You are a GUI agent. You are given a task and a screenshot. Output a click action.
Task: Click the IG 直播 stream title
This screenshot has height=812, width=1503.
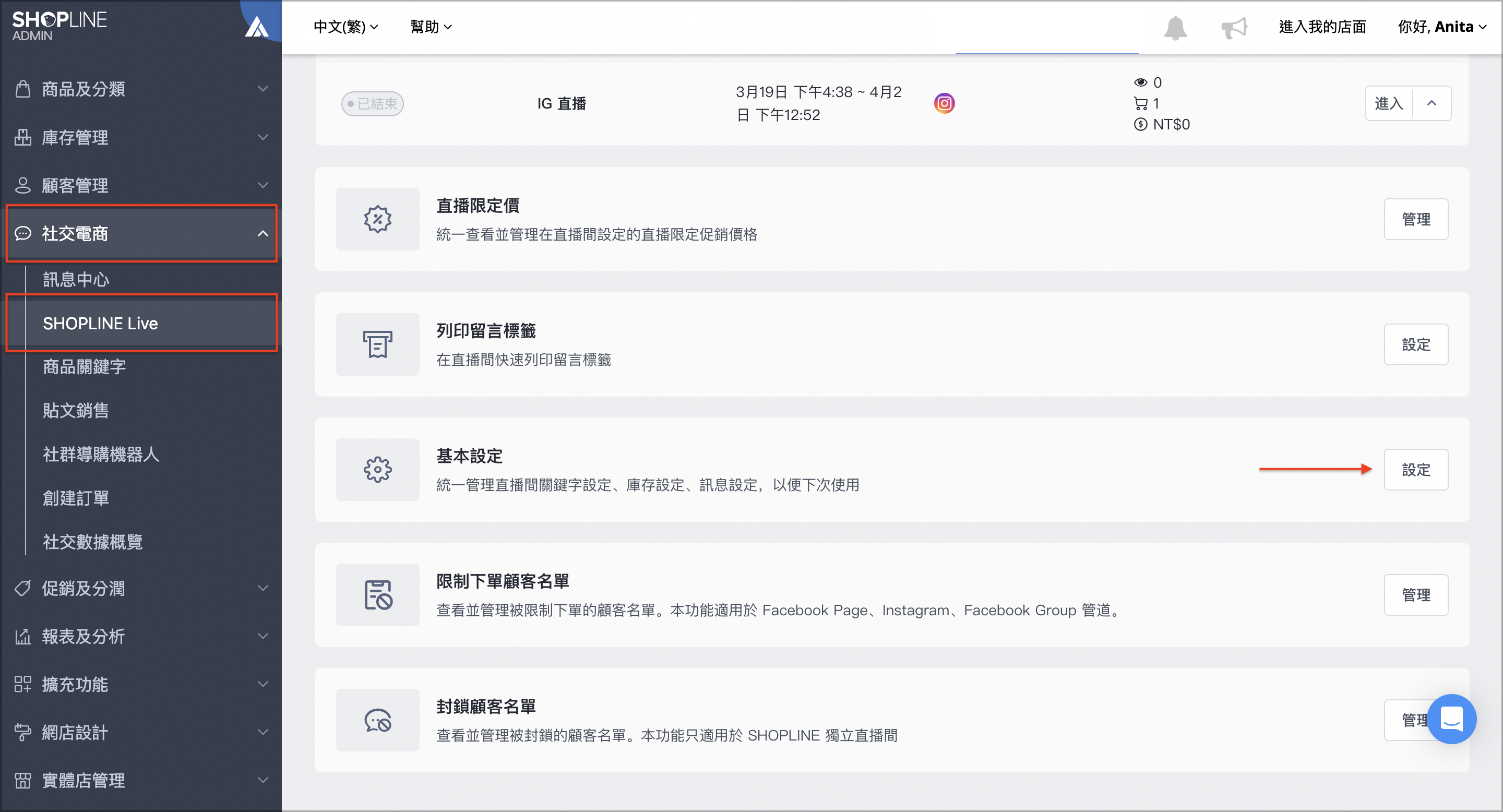coord(562,103)
